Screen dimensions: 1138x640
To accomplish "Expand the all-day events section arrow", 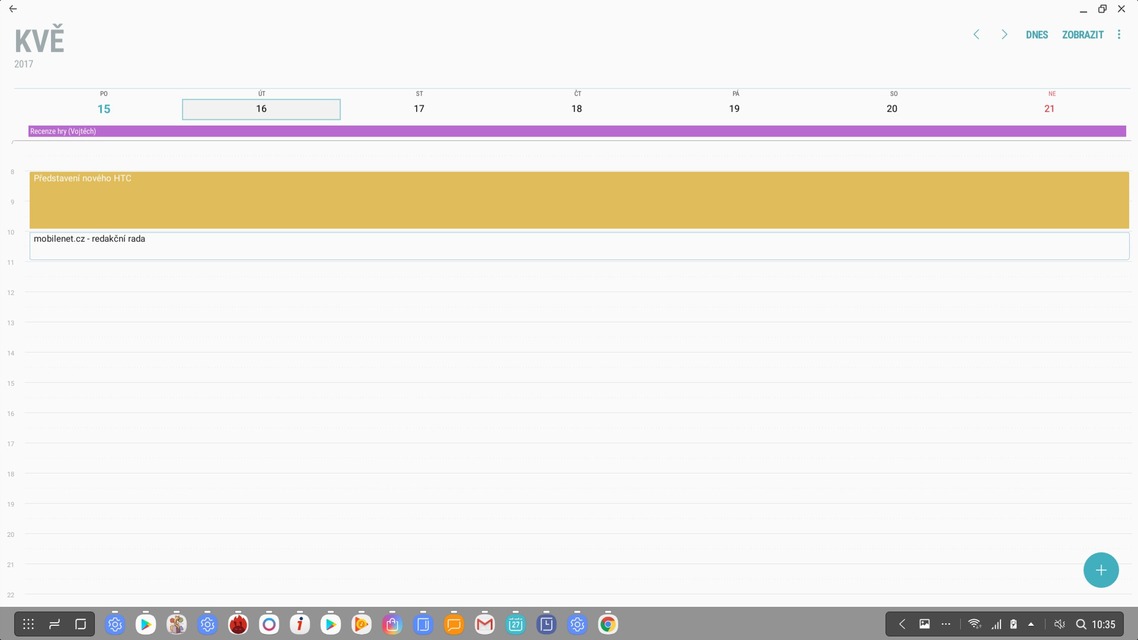I will pyautogui.click(x=13, y=142).
